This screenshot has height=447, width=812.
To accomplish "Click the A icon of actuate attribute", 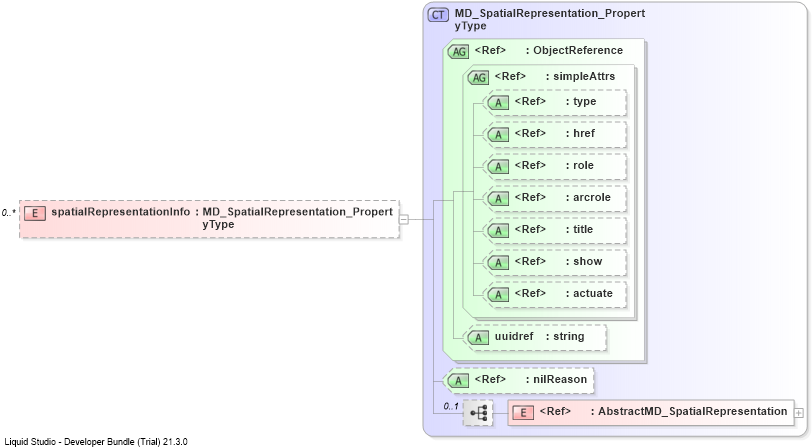I will 498,295.
